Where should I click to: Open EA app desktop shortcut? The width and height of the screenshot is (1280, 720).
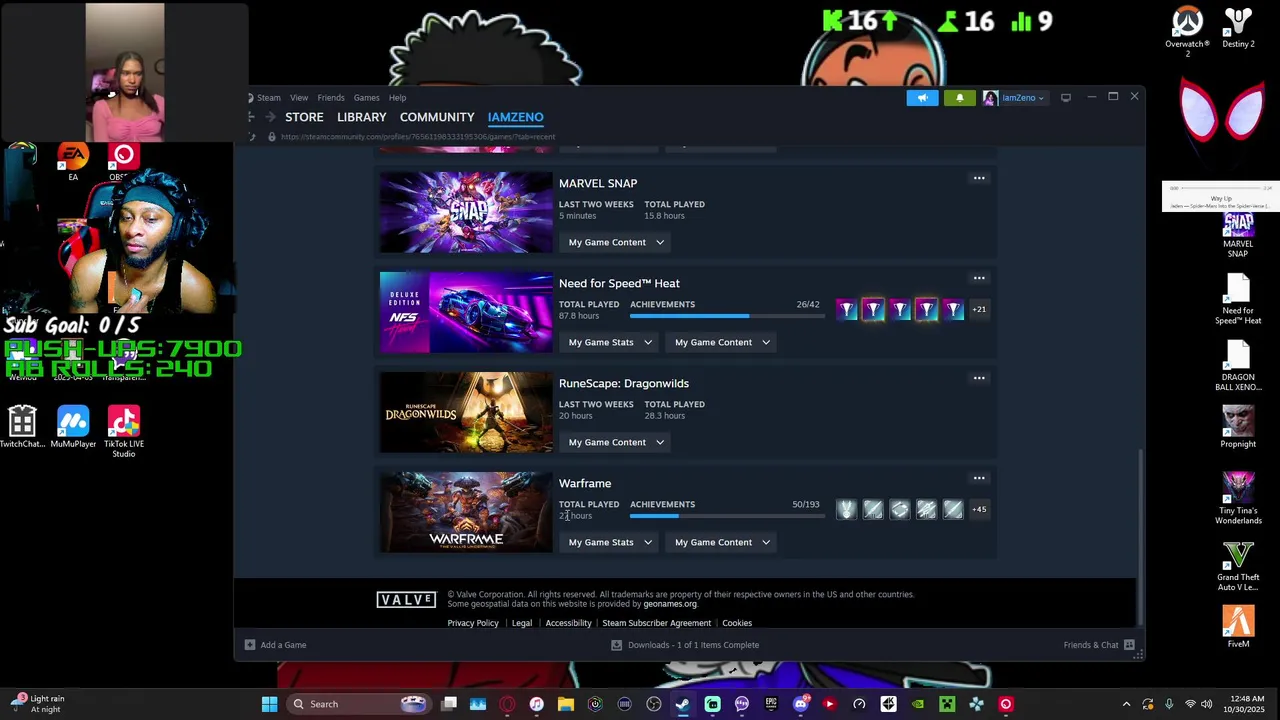[x=73, y=162]
